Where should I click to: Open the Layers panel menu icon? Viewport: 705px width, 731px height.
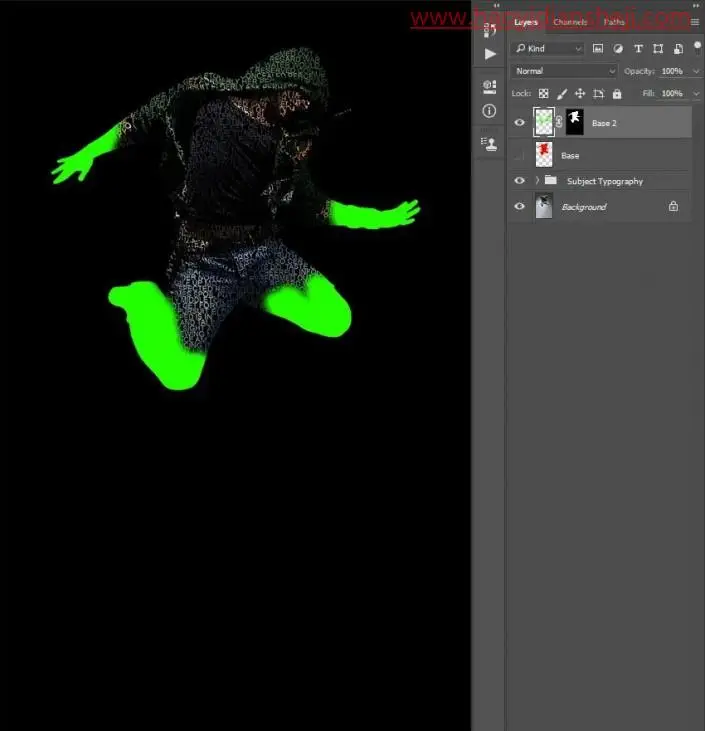(x=695, y=22)
